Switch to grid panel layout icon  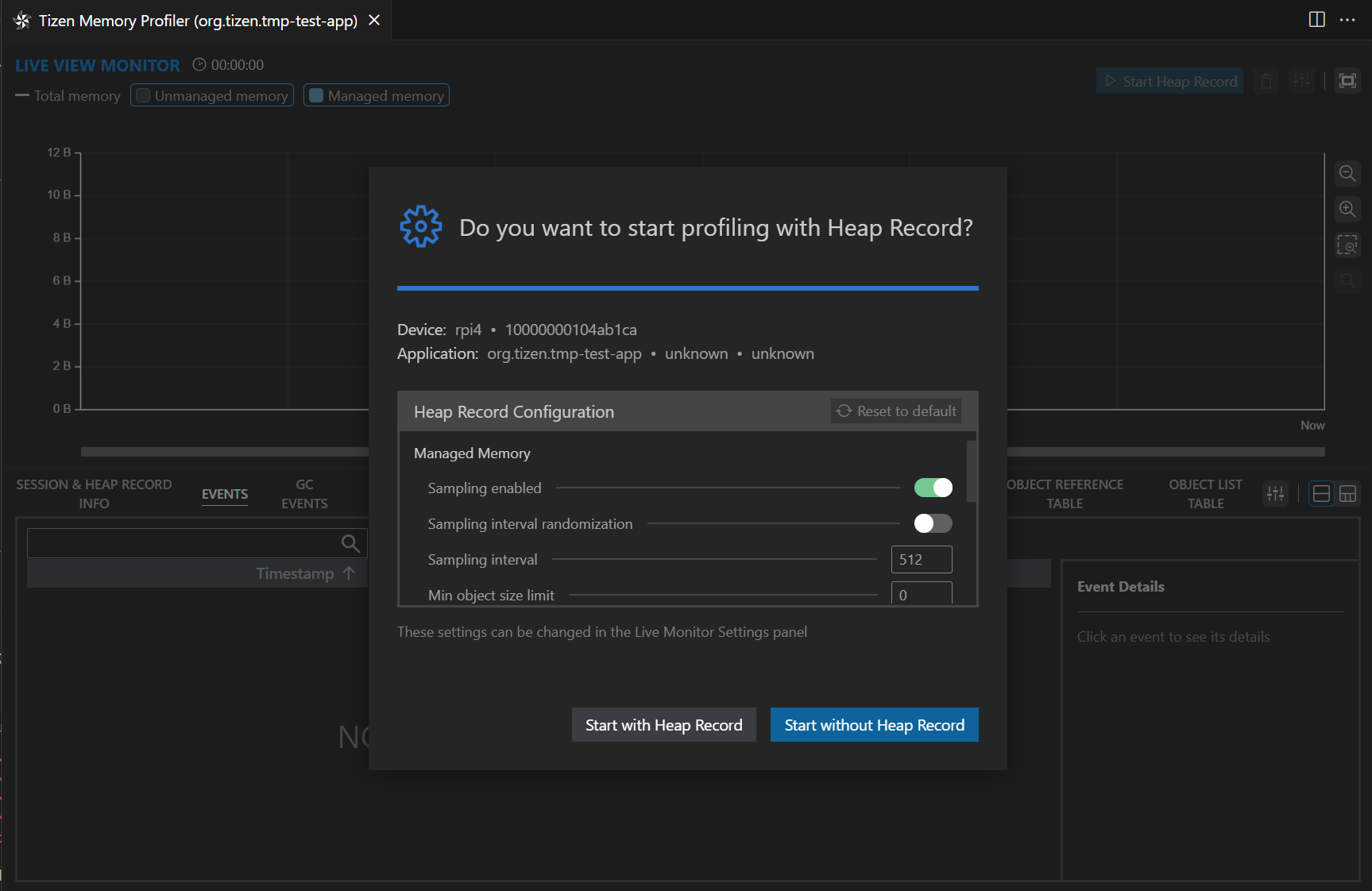[x=1347, y=494]
